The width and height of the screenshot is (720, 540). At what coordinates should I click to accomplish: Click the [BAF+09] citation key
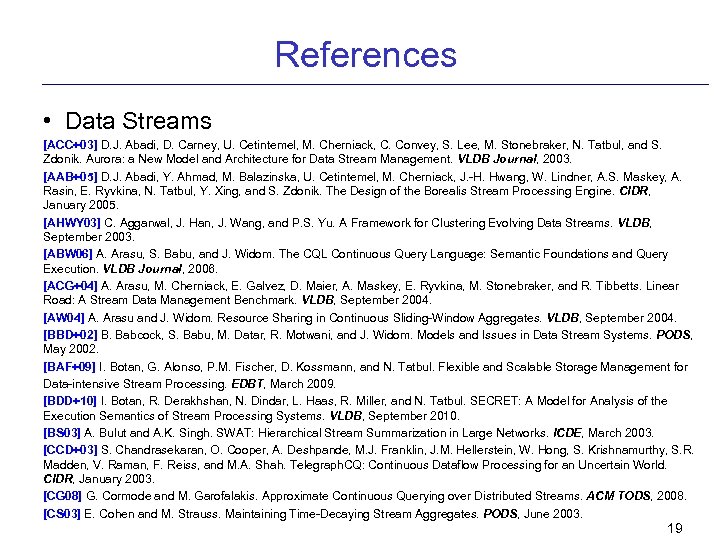point(69,367)
